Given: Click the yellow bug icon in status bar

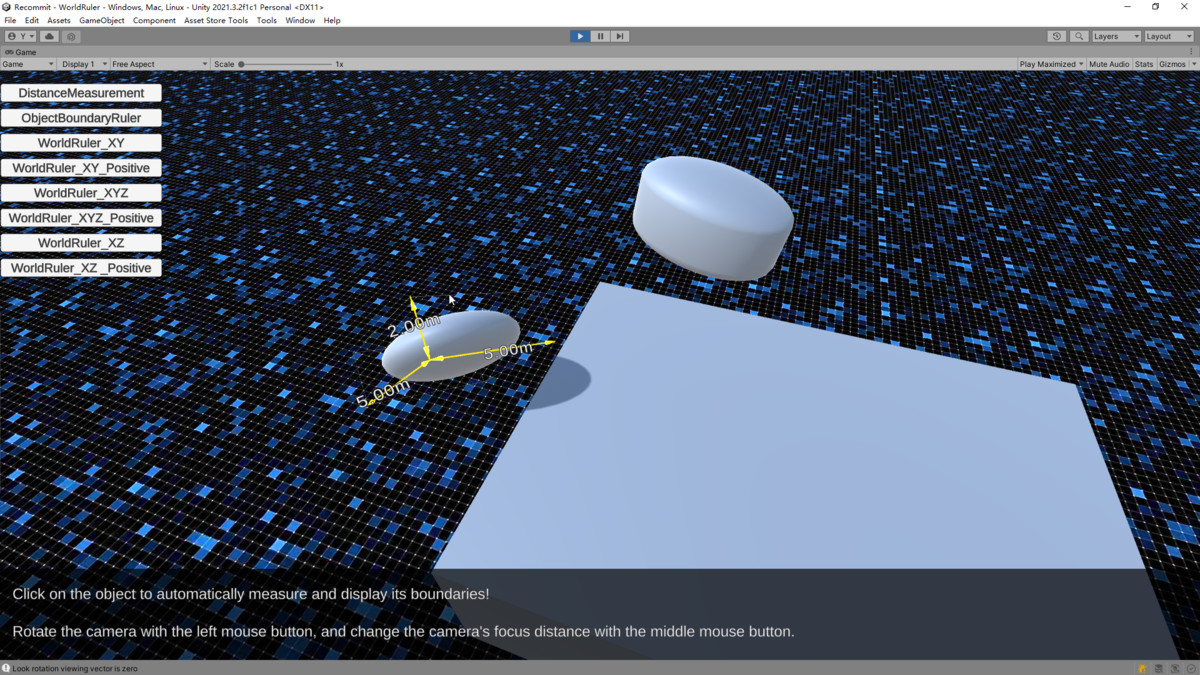Looking at the screenshot, I should tap(1142, 668).
